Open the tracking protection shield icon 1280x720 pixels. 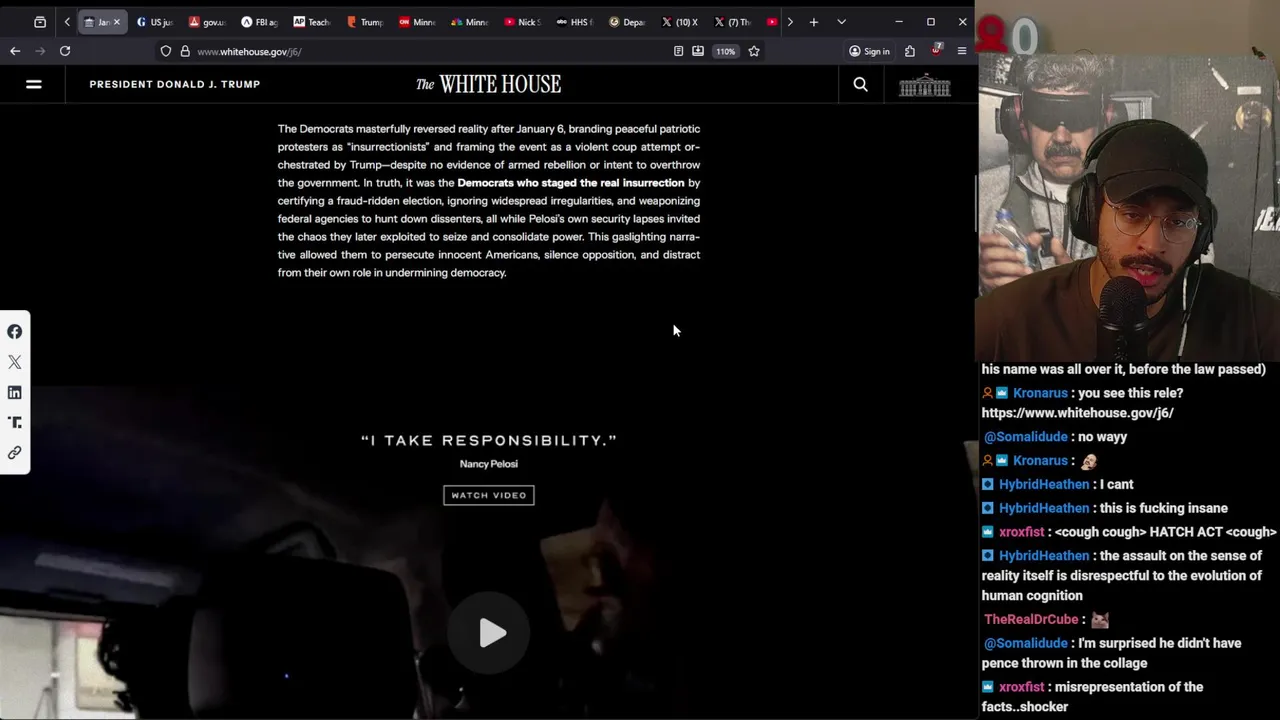pyautogui.click(x=166, y=51)
